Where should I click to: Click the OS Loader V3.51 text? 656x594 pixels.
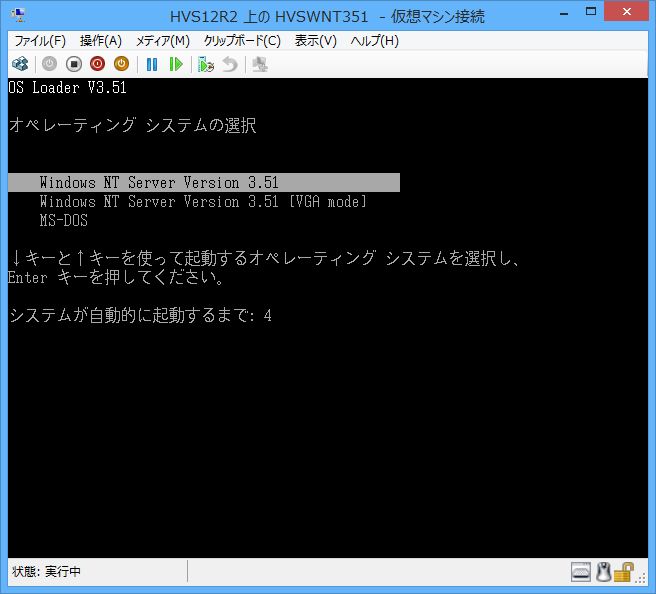coord(67,87)
